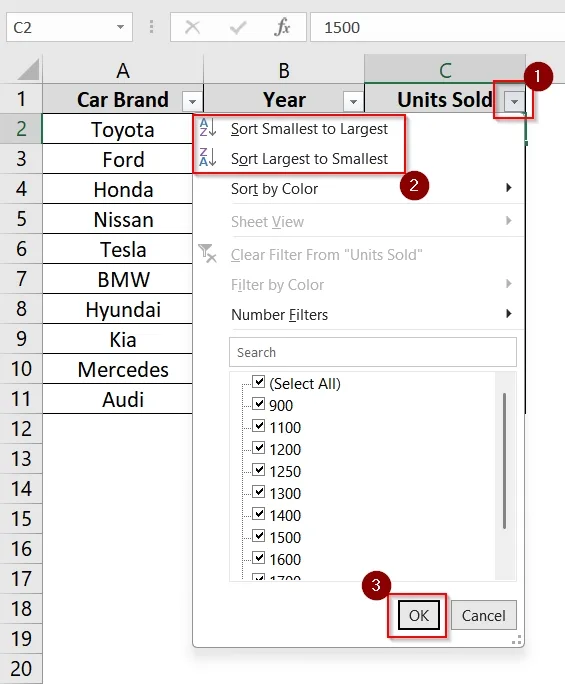Uncheck the 900 value checkbox

(x=259, y=404)
